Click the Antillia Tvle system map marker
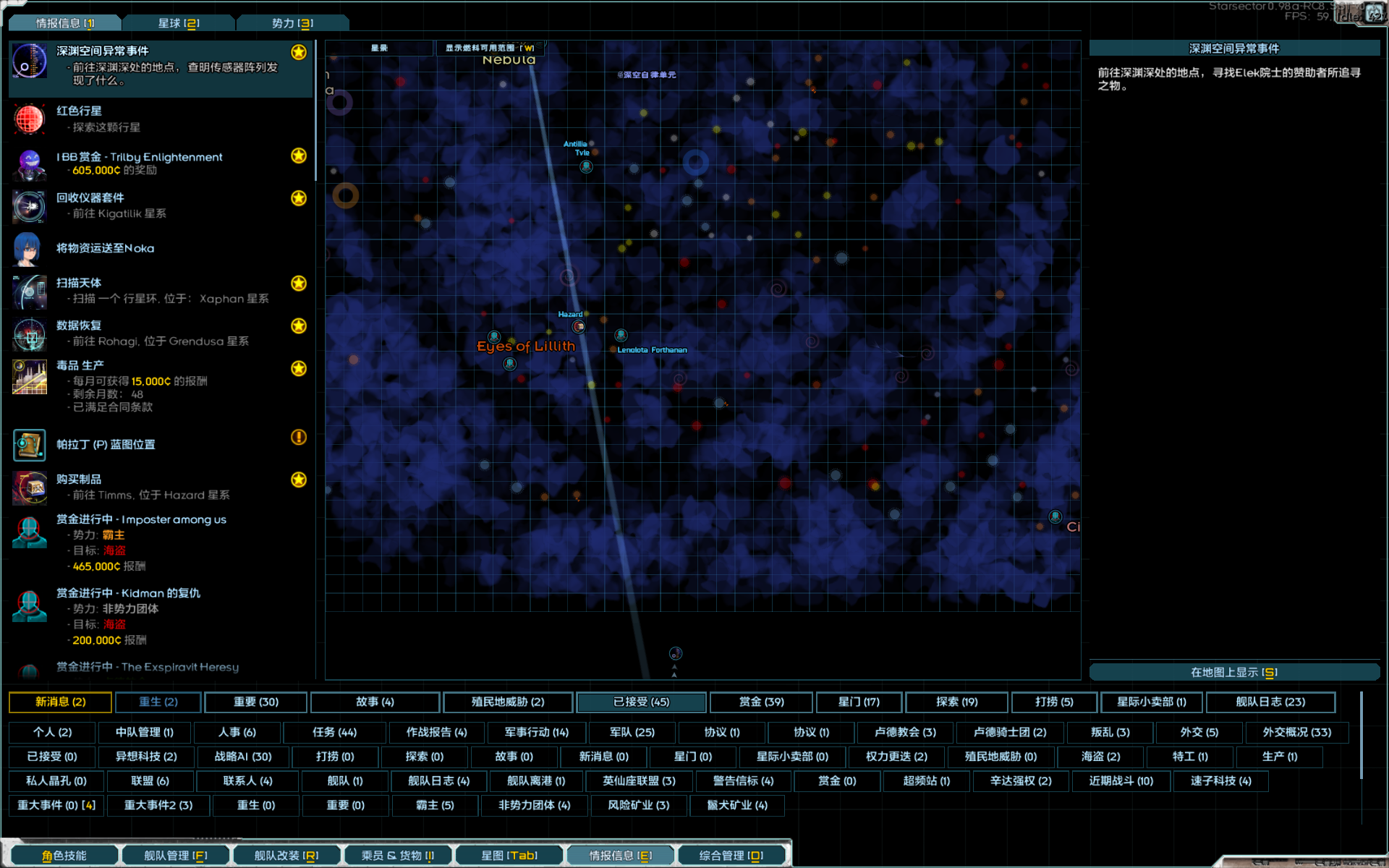 (x=586, y=167)
